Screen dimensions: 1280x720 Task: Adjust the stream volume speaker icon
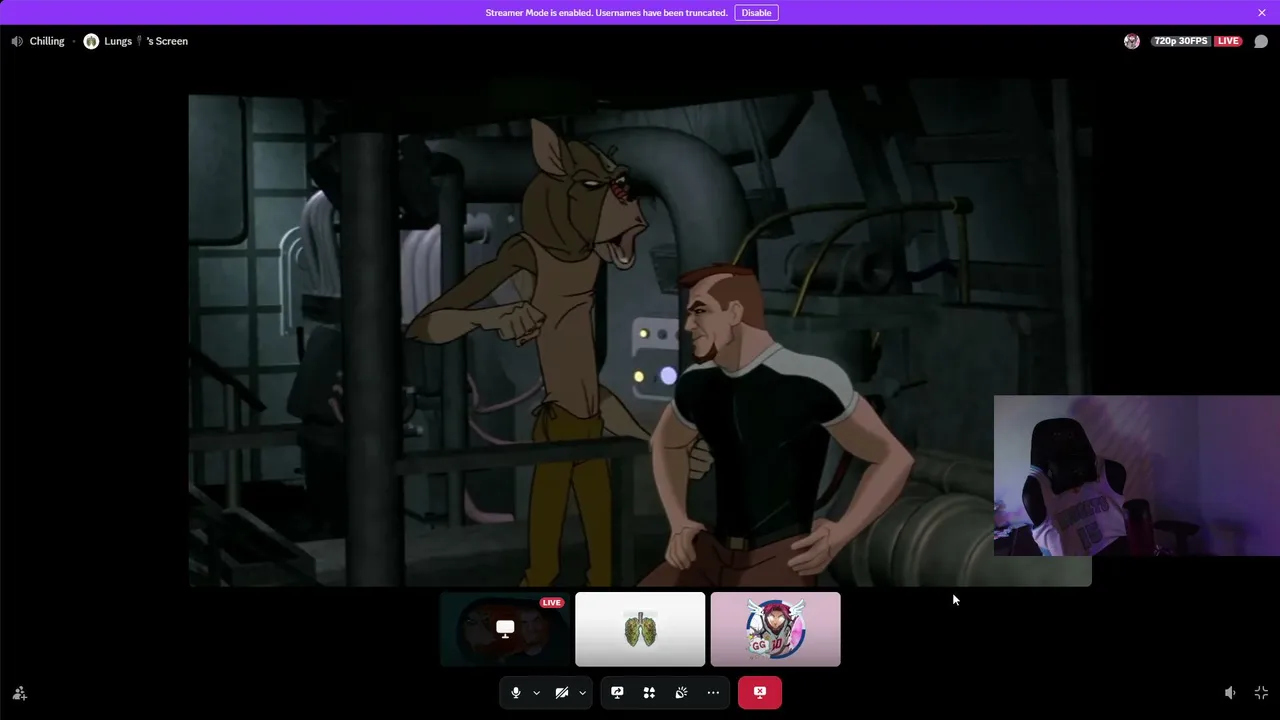click(1230, 693)
